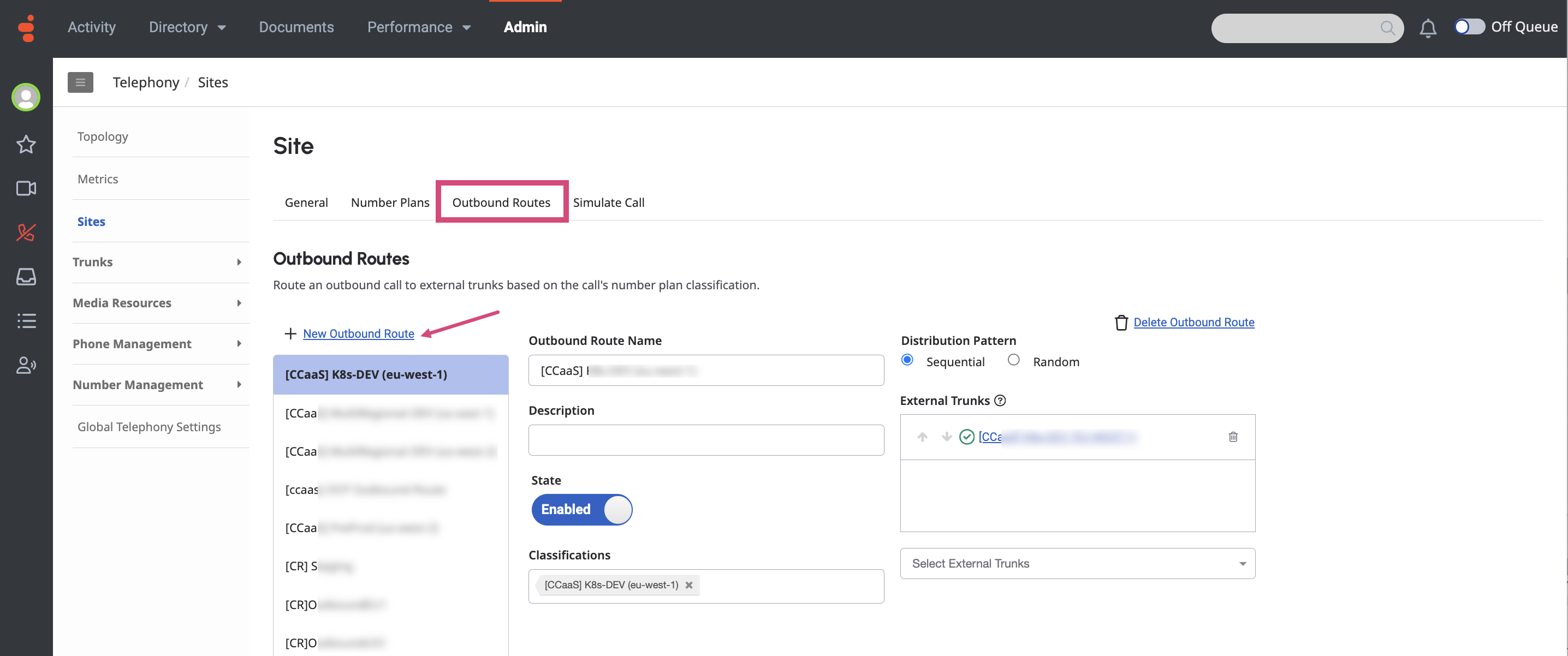Screen dimensions: 1568x656
Task: Click the Description input field
Action: [705, 439]
